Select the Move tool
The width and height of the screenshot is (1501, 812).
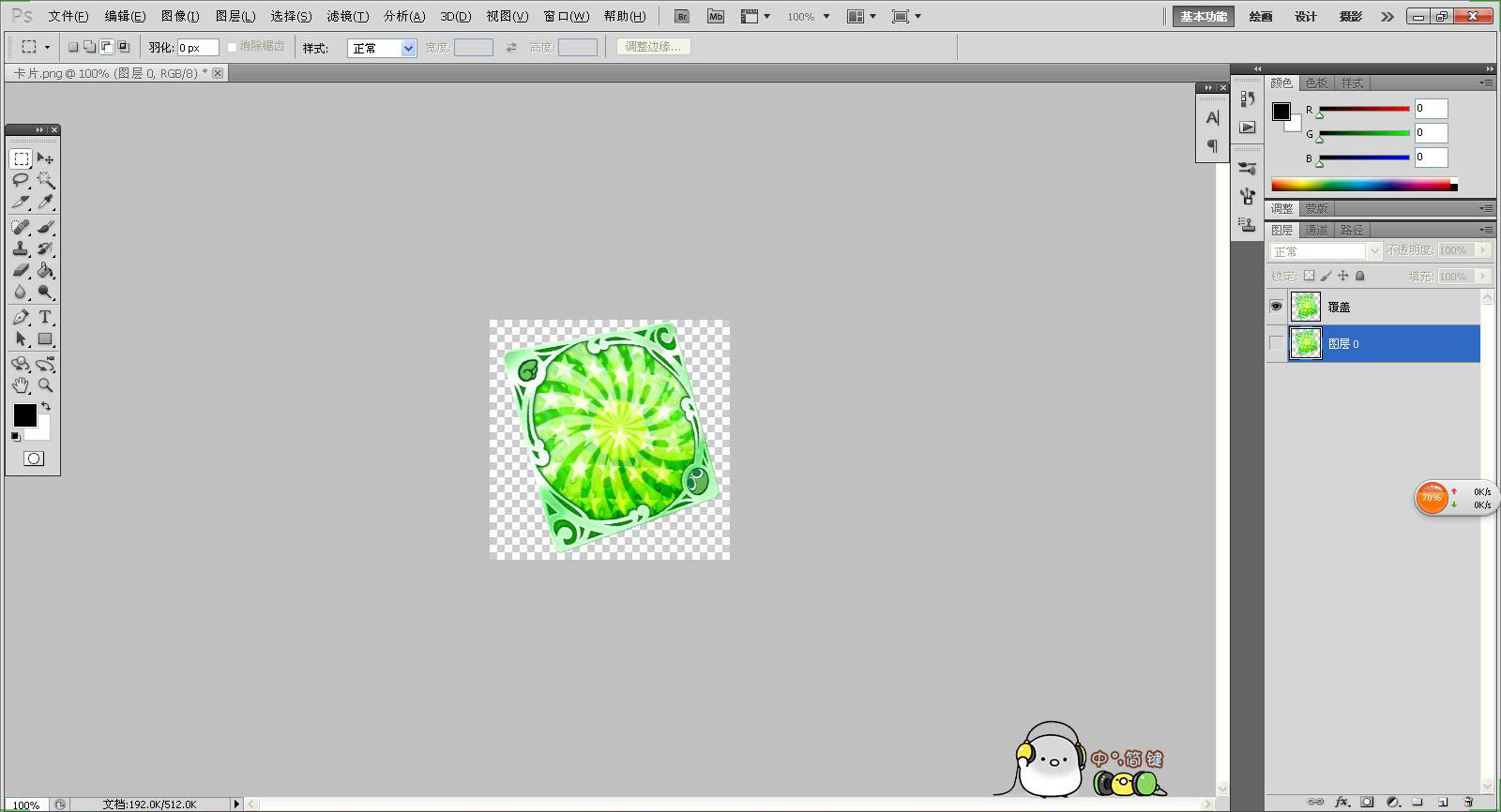click(x=45, y=158)
